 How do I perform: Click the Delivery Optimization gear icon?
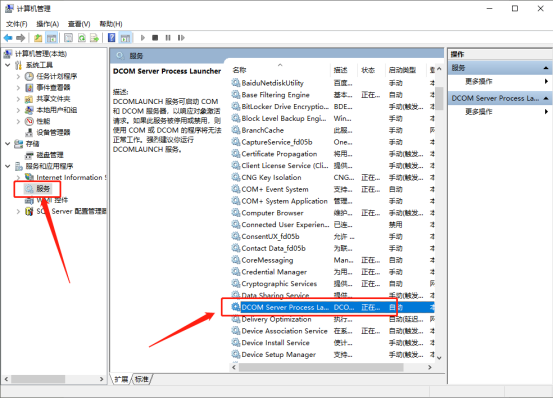[x=235, y=319]
